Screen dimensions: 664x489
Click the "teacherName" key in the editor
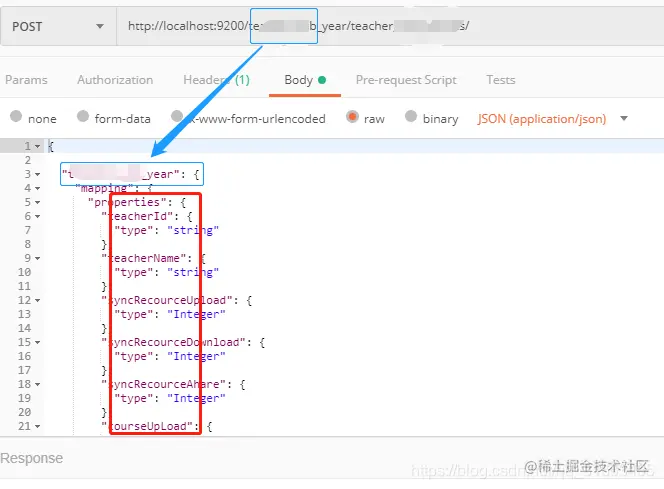(x=144, y=258)
